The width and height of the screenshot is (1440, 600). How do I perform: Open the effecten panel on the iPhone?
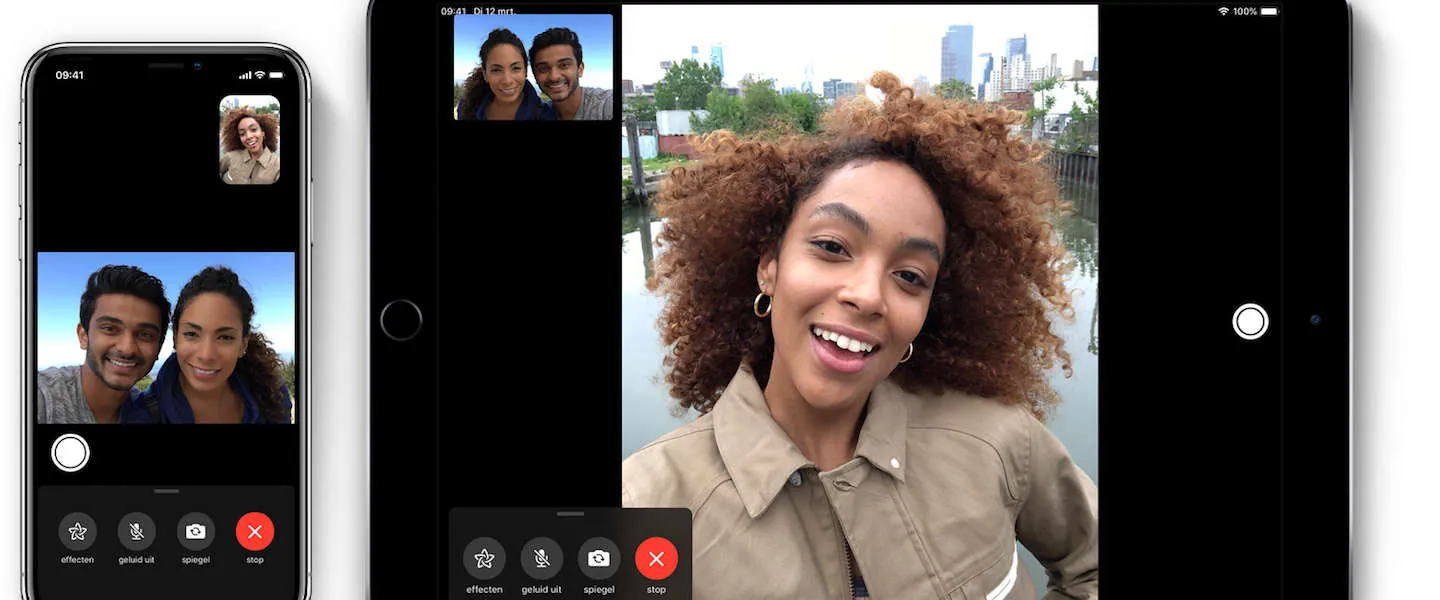click(x=77, y=532)
